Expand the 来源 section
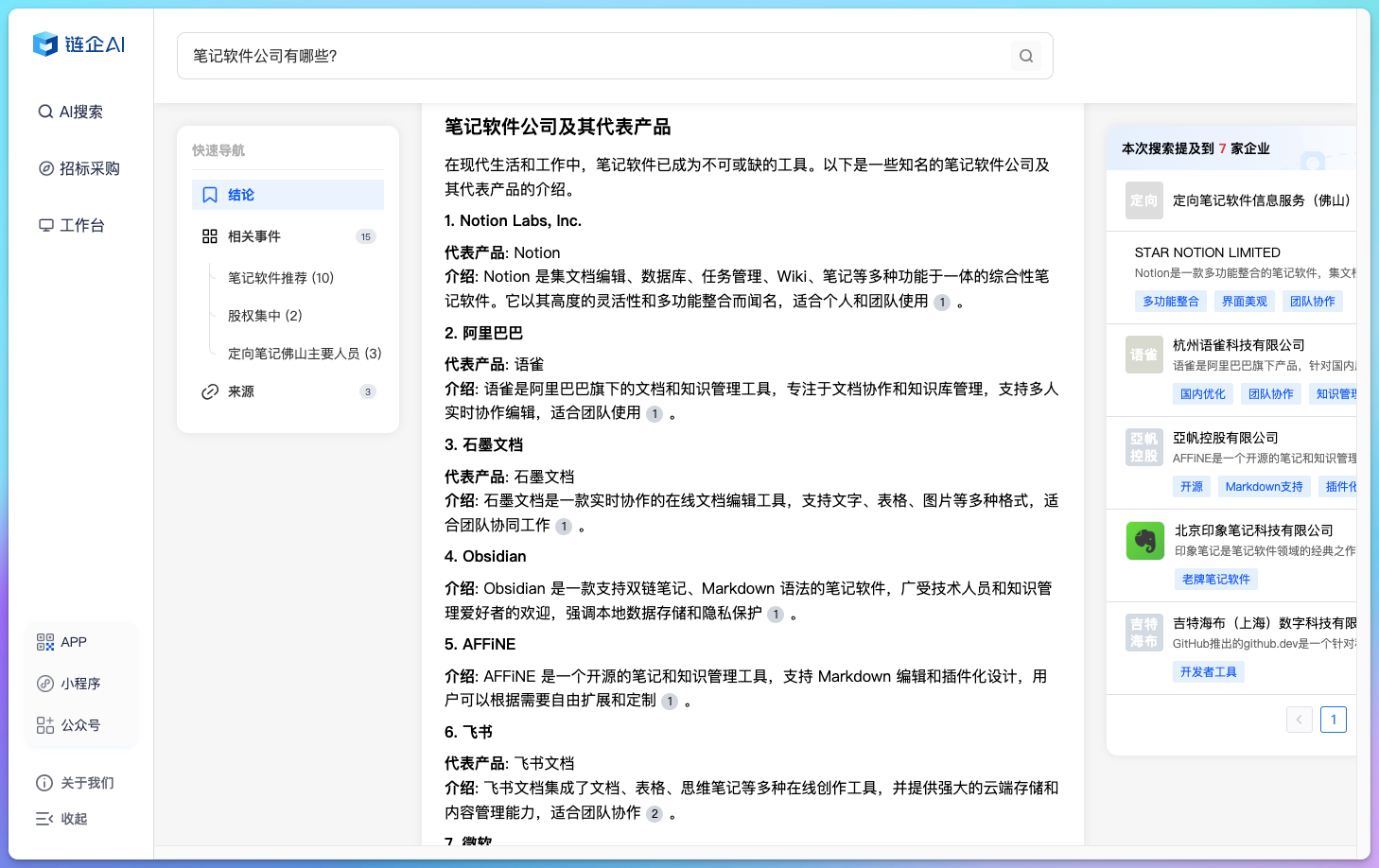 pos(242,391)
